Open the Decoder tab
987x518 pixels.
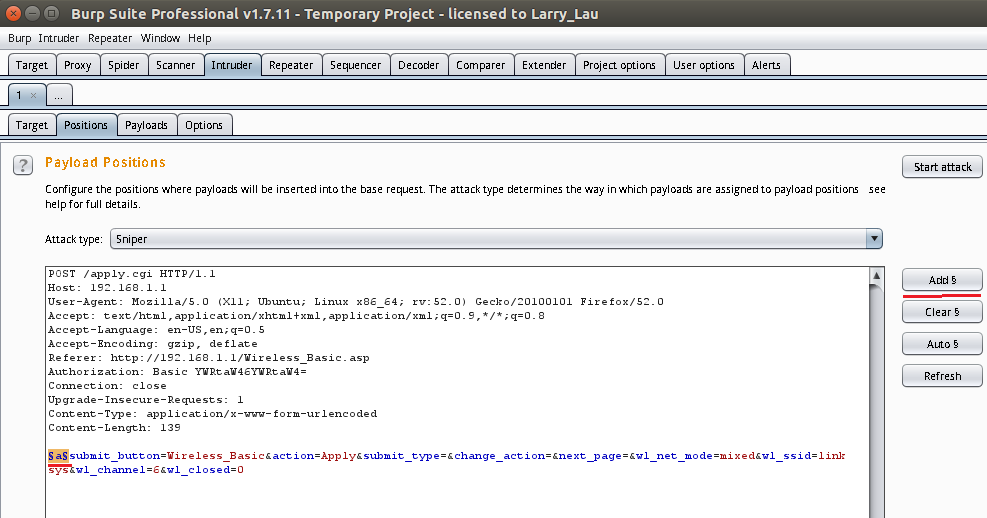(x=419, y=65)
